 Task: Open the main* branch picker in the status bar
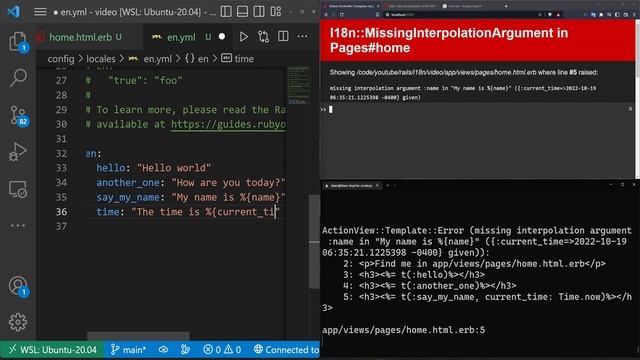128,350
